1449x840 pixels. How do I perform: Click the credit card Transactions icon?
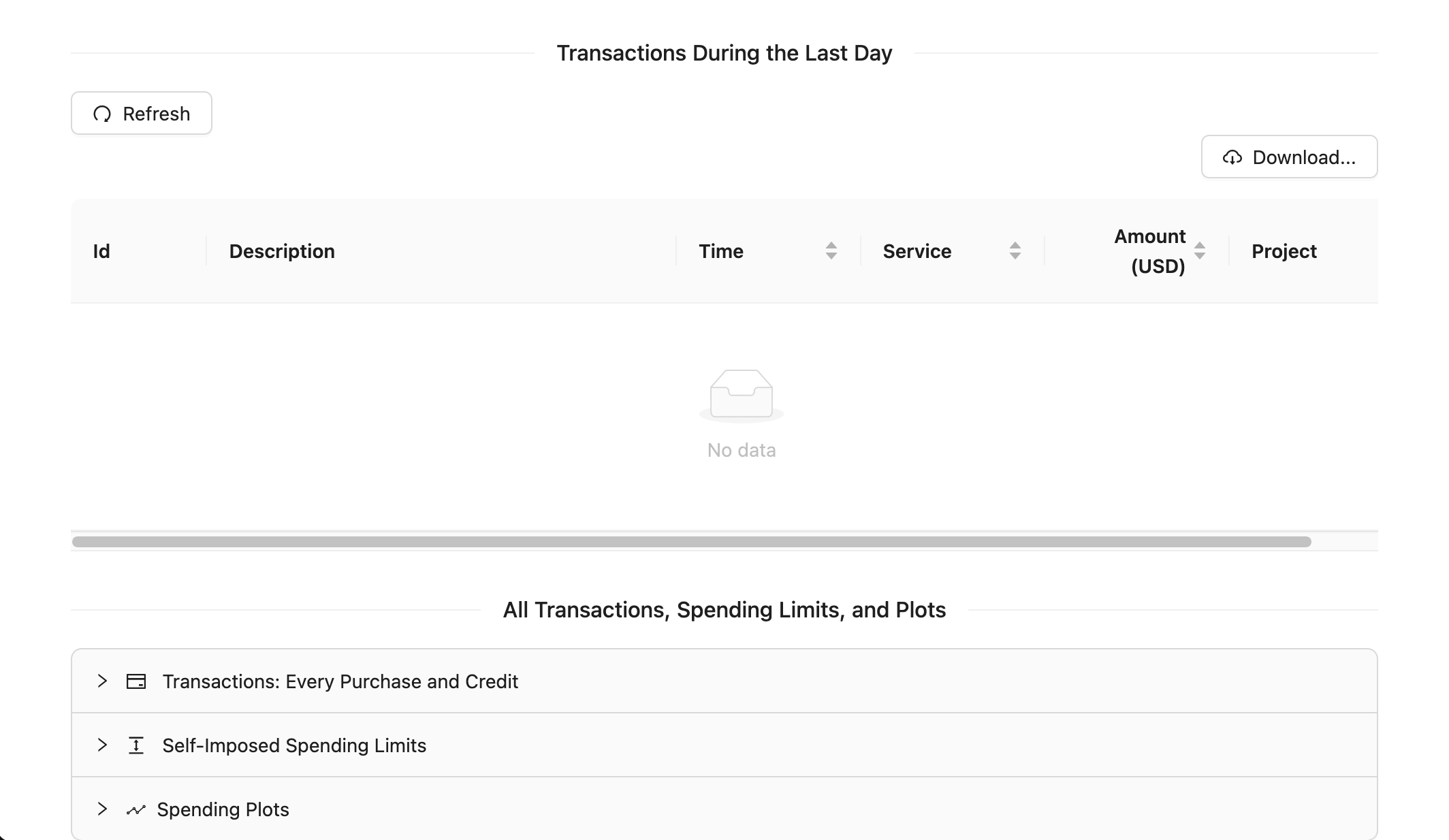(x=136, y=681)
